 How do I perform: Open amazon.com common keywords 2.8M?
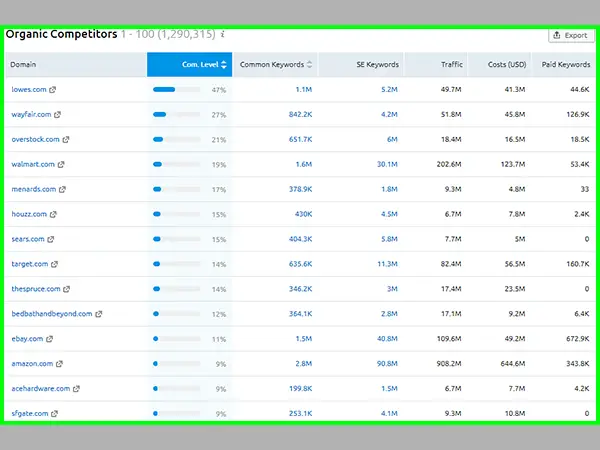tap(303, 364)
